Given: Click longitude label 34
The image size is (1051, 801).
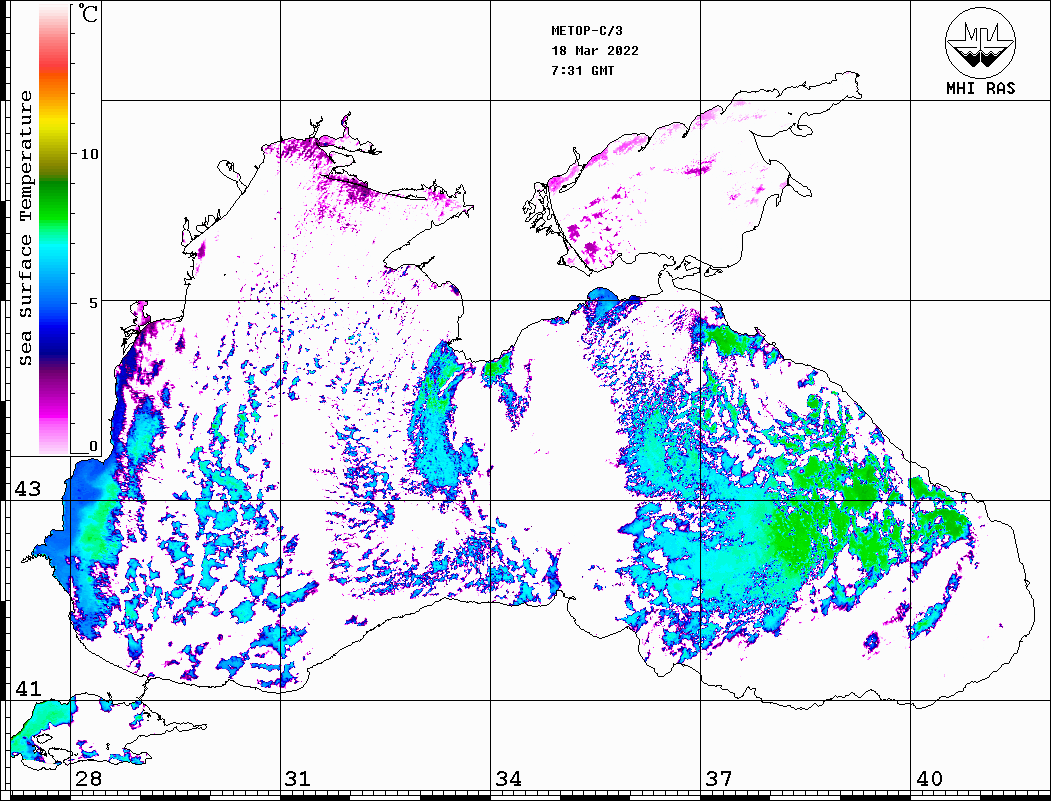Looking at the screenshot, I should 508,779.
